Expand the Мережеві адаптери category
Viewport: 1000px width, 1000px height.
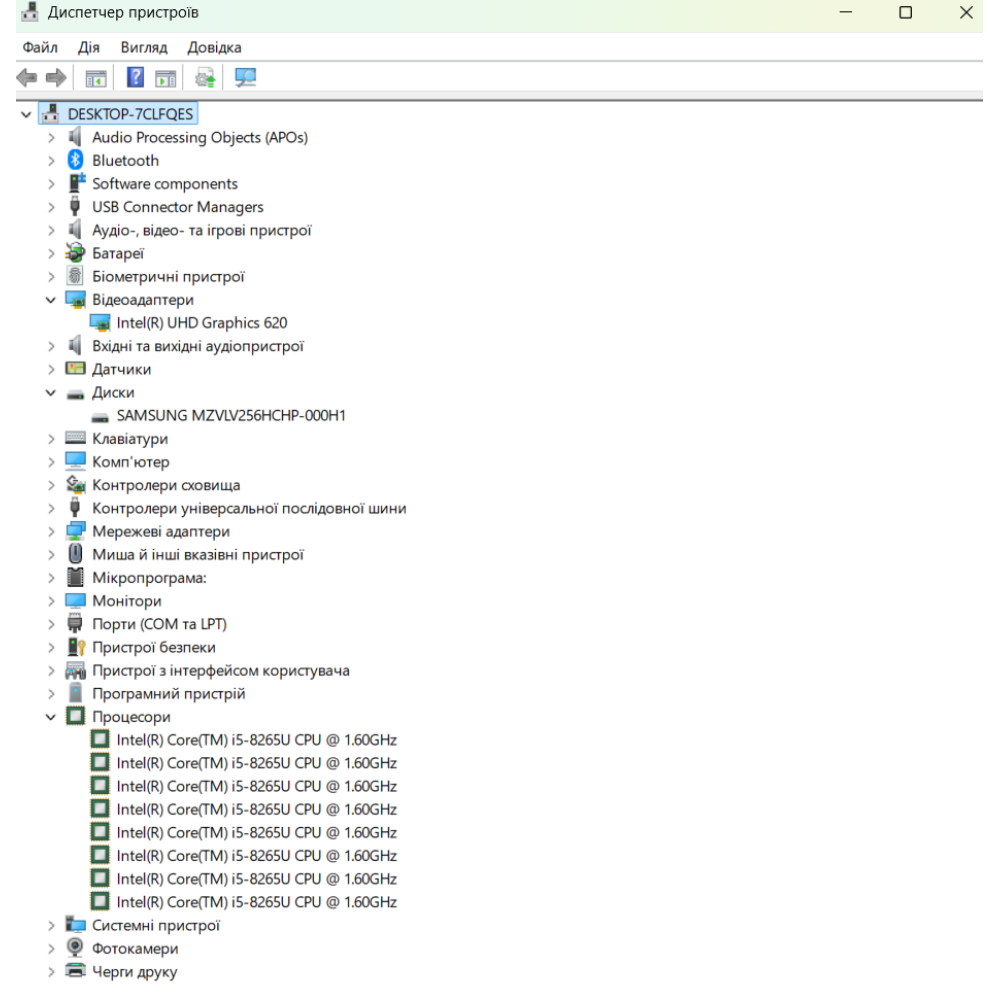tap(51, 531)
